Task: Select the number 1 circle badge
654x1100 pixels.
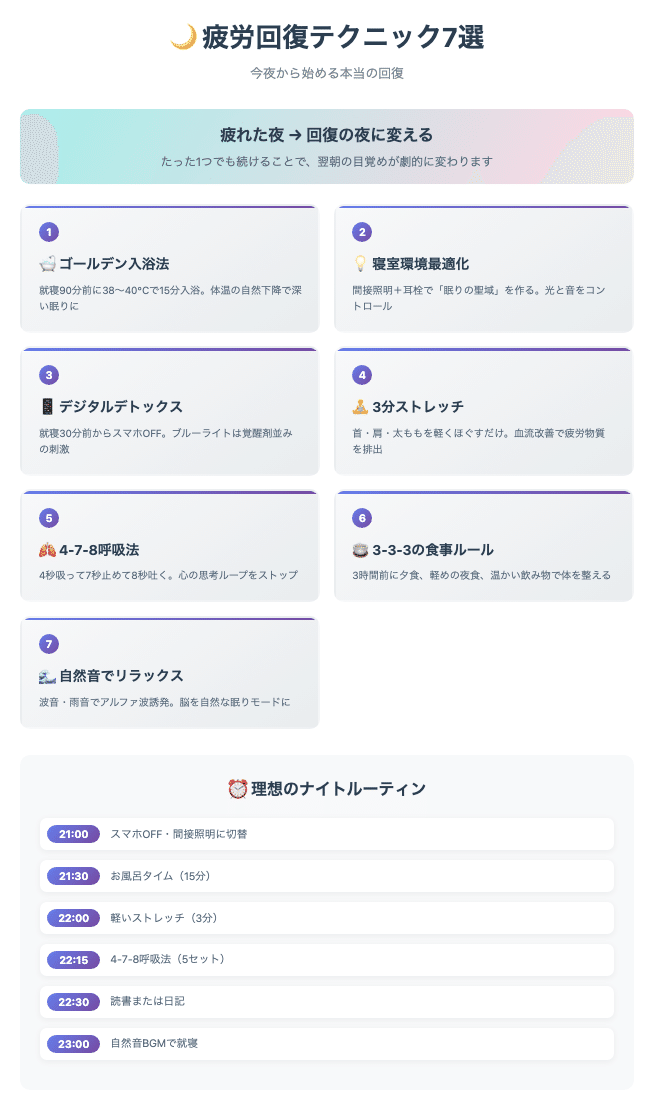Action: tap(48, 232)
